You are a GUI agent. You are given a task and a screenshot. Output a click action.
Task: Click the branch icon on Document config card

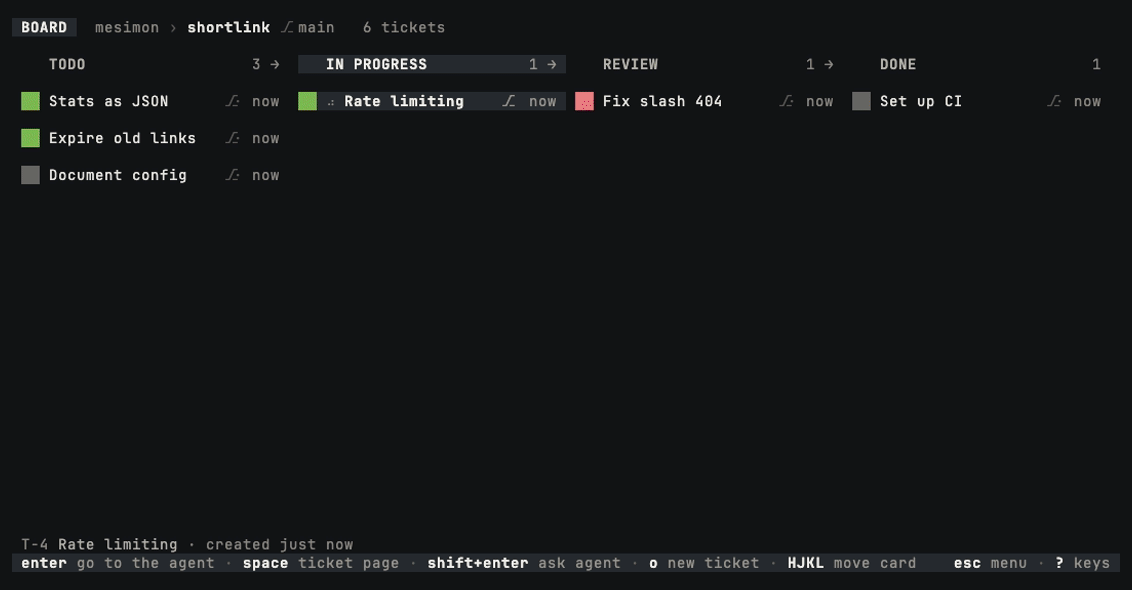(x=232, y=175)
